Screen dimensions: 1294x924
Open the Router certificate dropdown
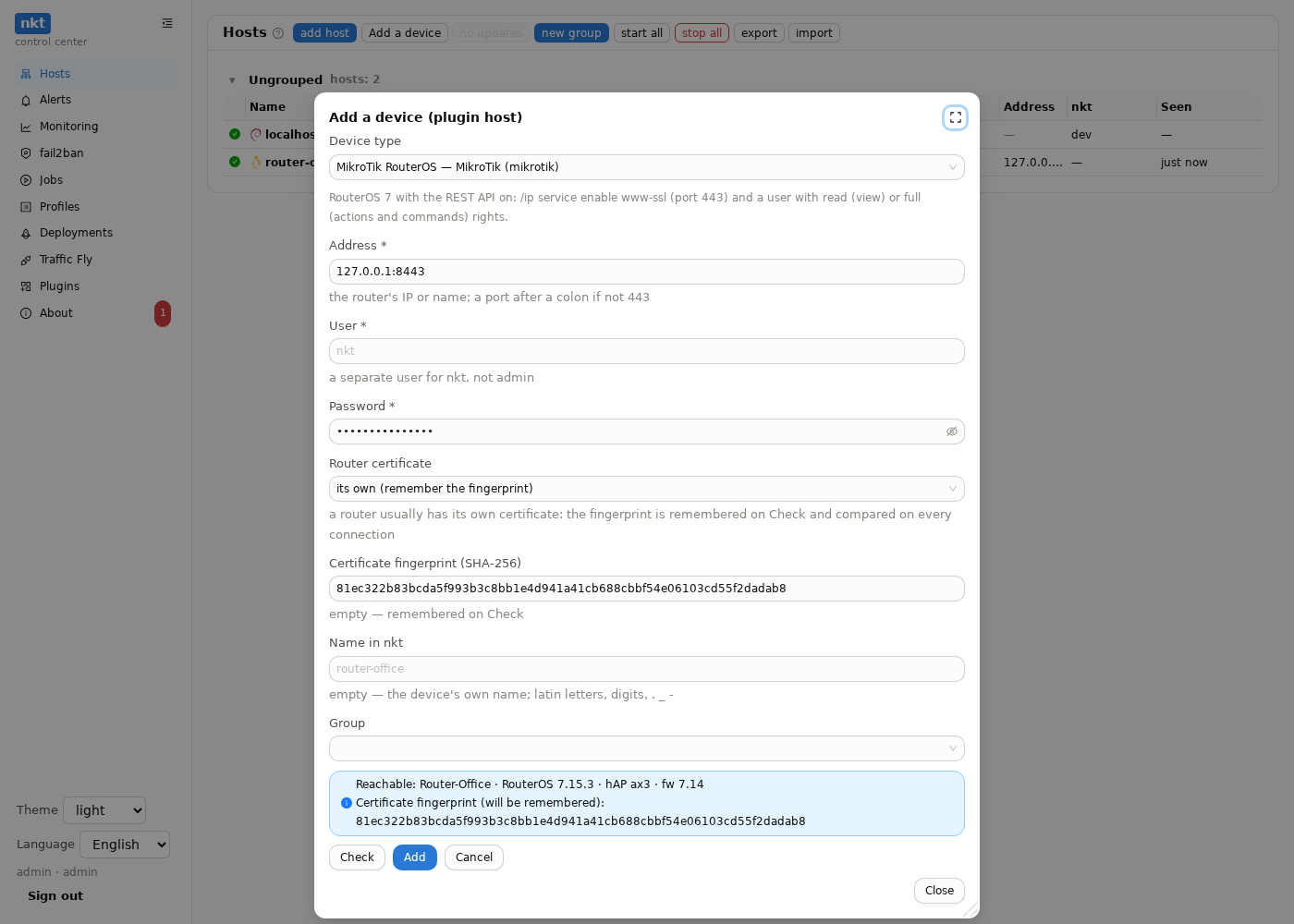(647, 489)
